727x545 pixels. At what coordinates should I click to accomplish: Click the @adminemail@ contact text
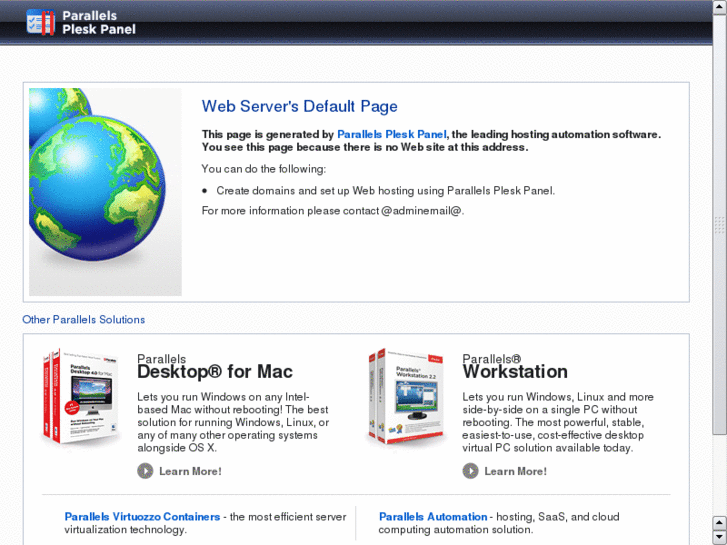click(x=422, y=211)
